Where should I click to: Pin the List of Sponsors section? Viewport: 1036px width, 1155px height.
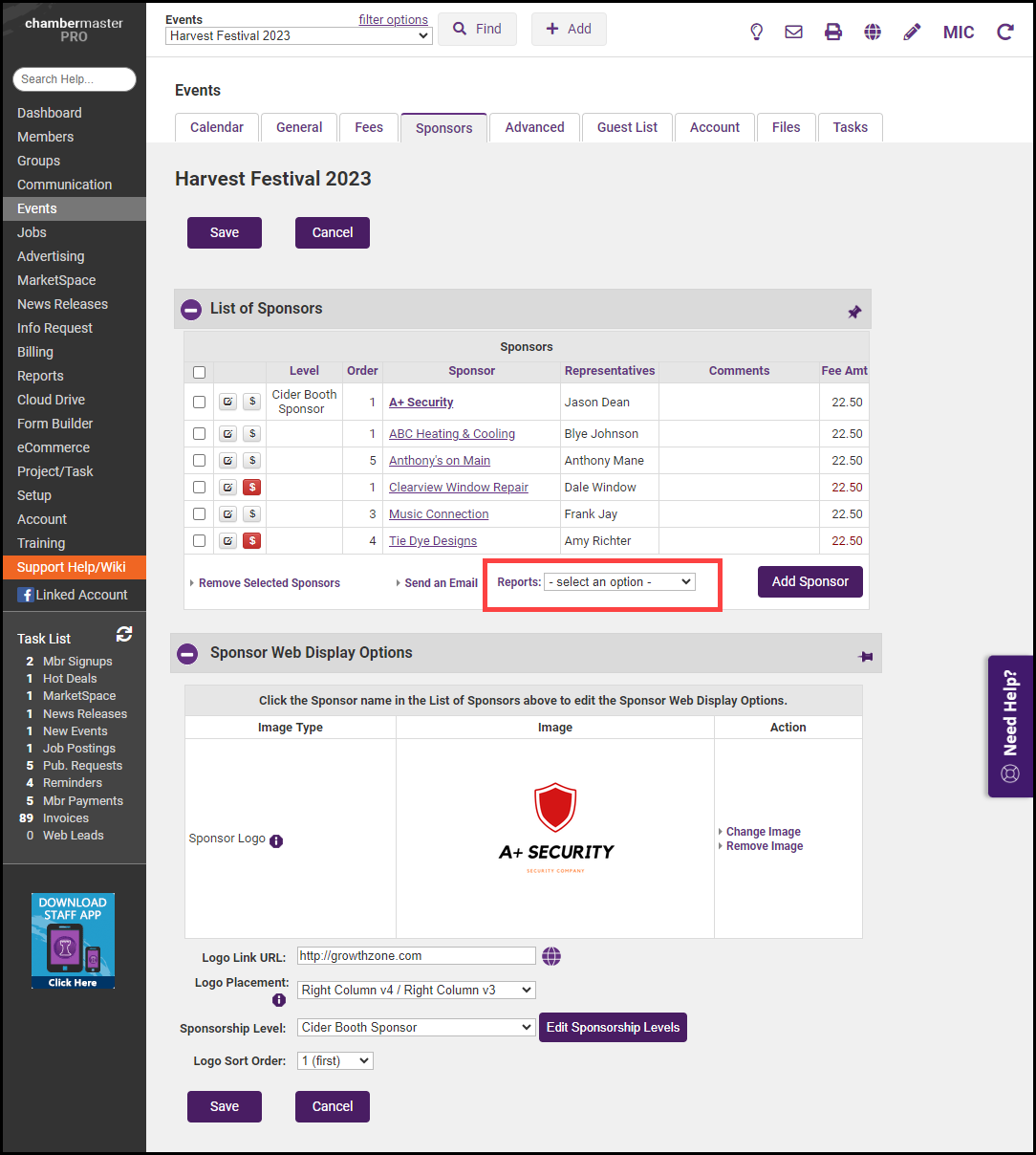854,312
